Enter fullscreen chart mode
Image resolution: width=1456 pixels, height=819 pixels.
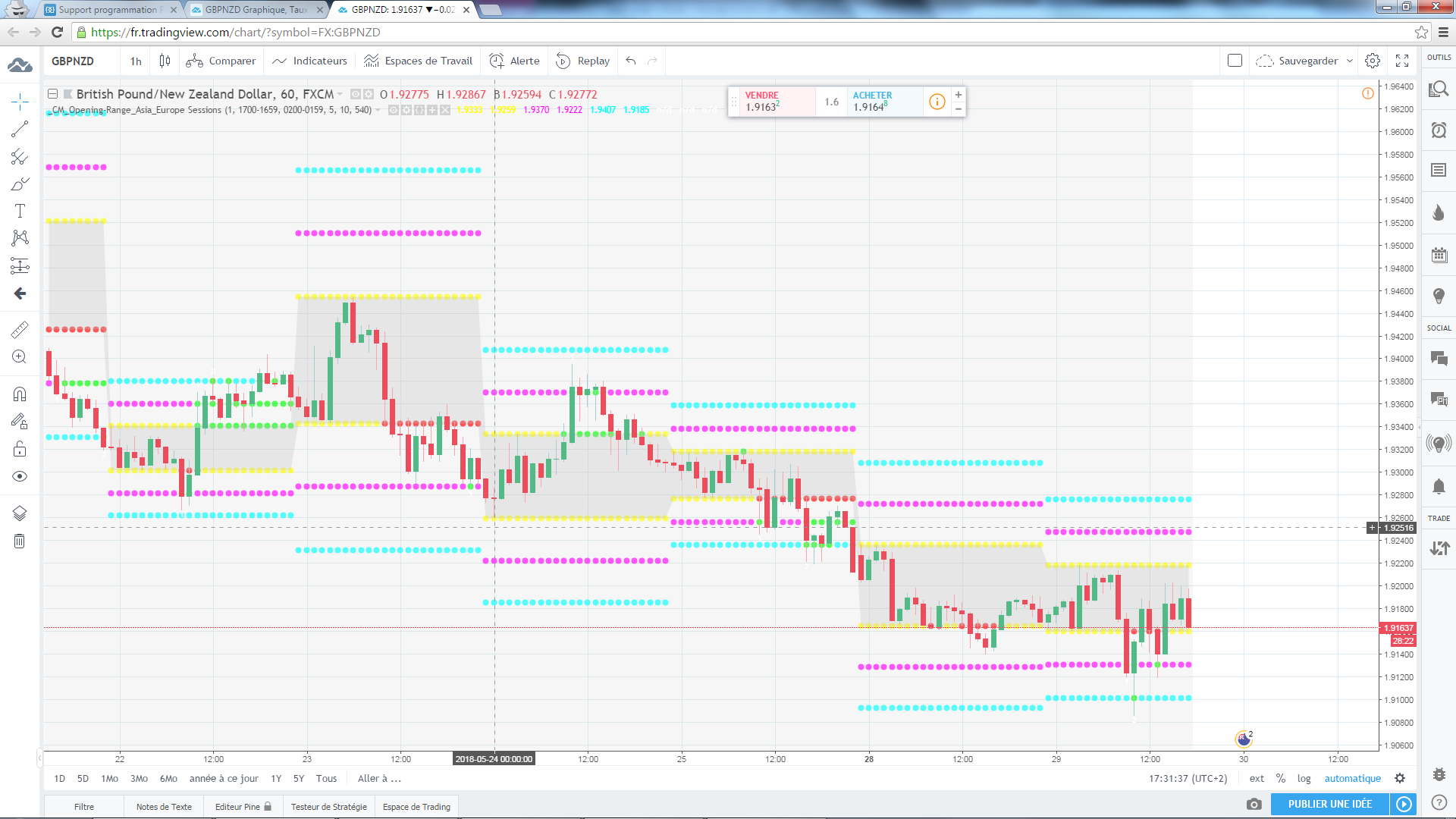click(x=1402, y=61)
